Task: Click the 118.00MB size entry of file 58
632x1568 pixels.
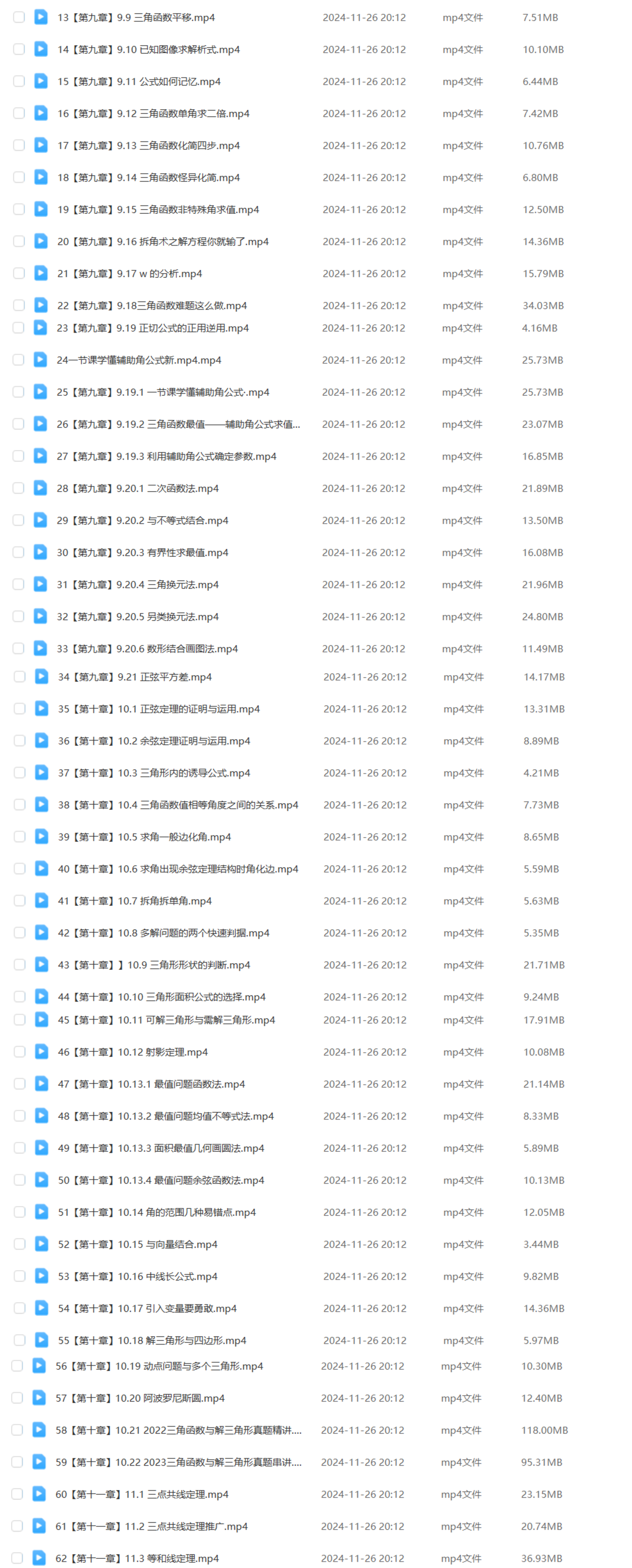Action: point(544,1430)
